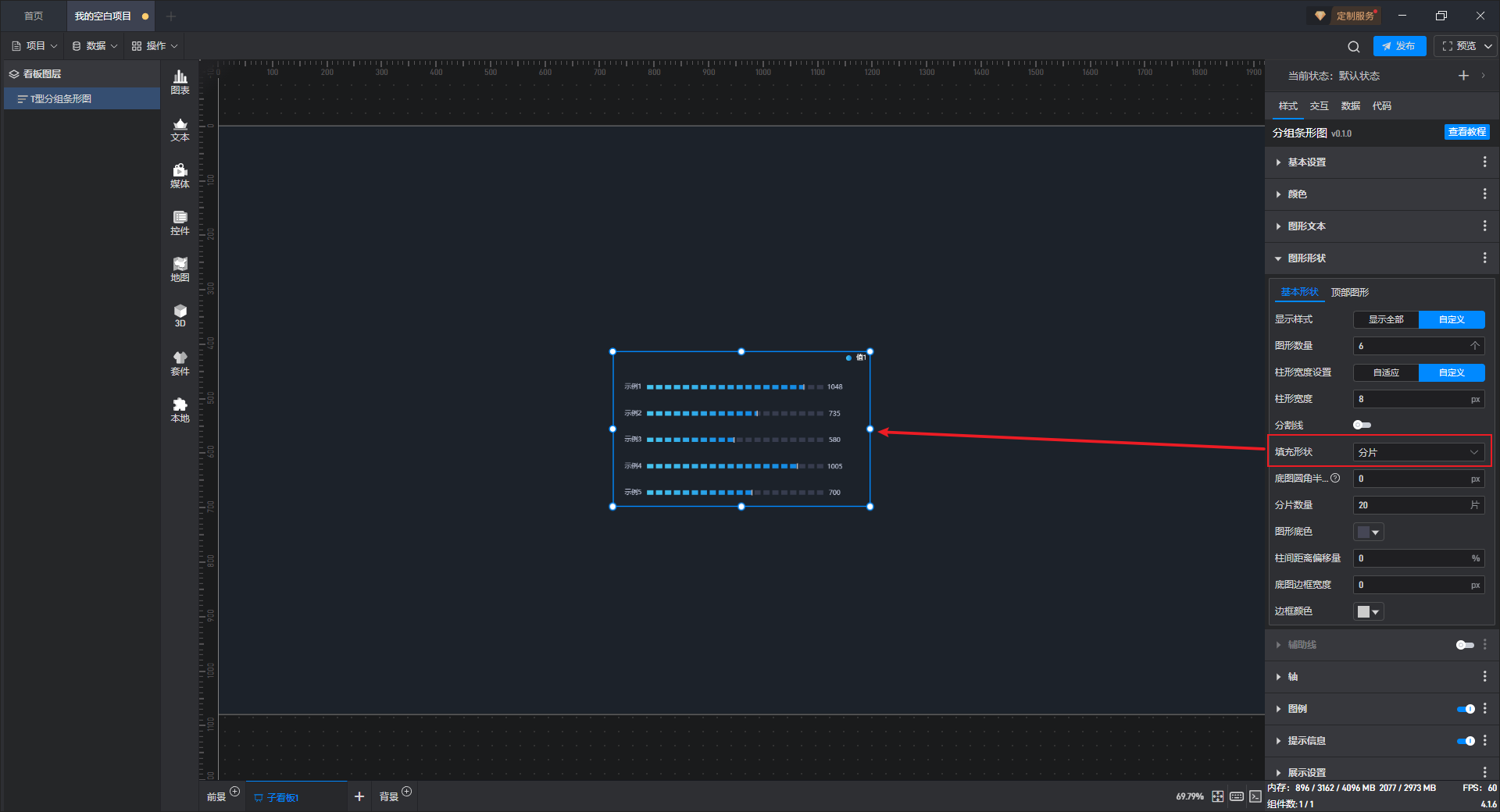Open the 本地 local components panel

click(x=180, y=410)
